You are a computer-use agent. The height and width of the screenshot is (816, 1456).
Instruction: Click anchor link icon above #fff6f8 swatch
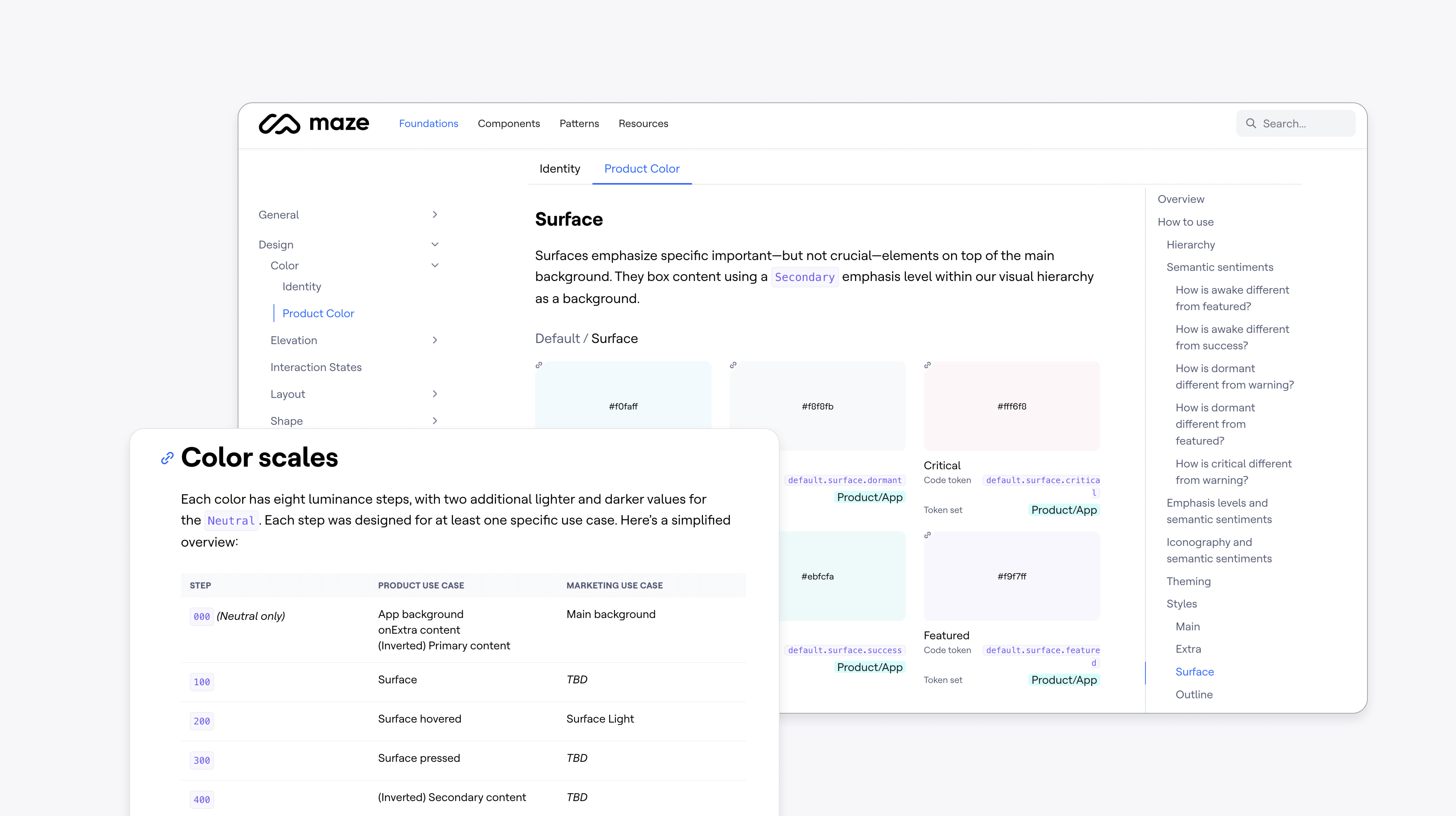[928, 365]
